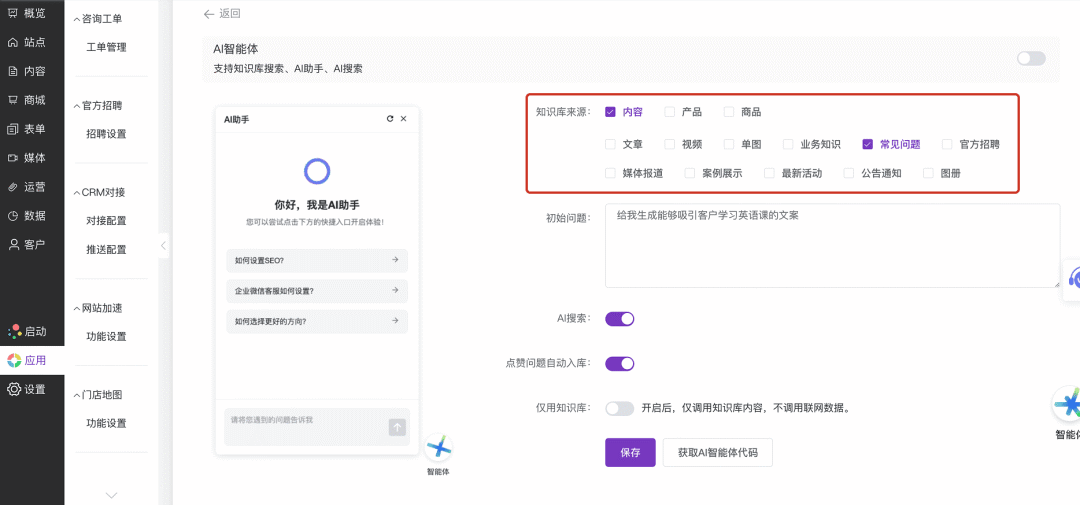Collapse the CRM对接 menu group
The width and height of the screenshot is (1080, 505).
tap(78, 192)
